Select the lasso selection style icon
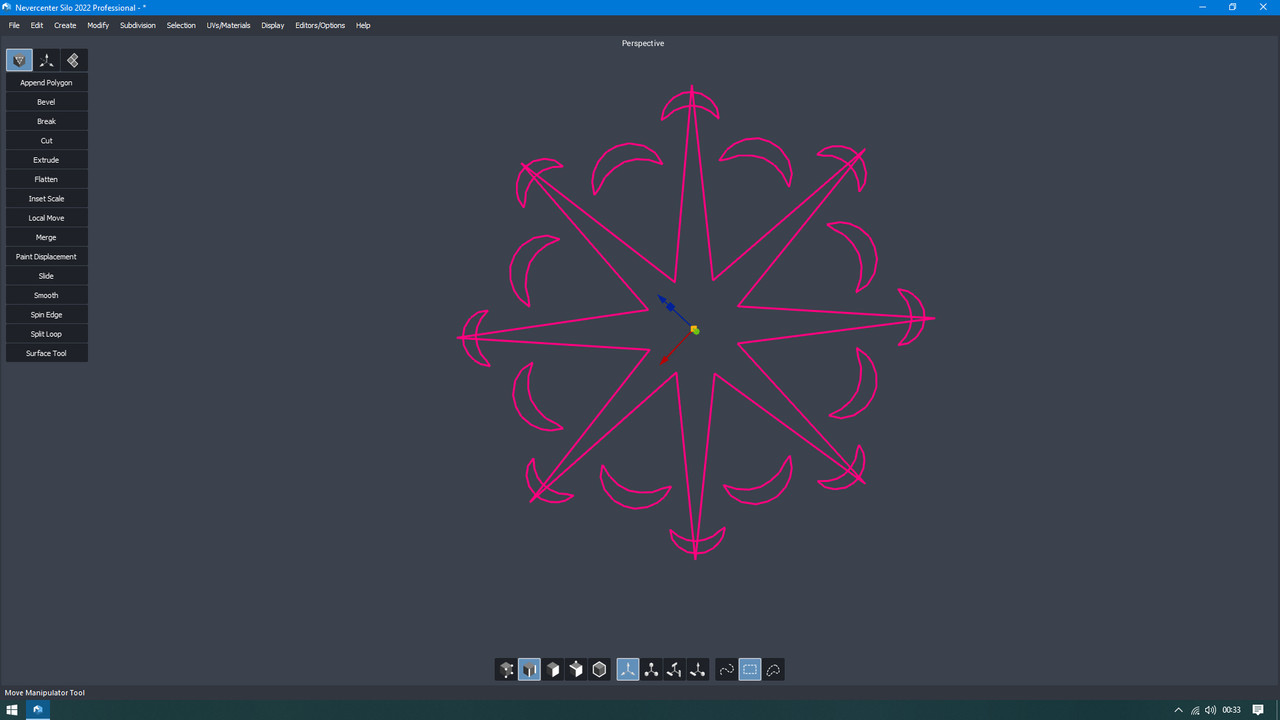The image size is (1280, 720). 773,670
